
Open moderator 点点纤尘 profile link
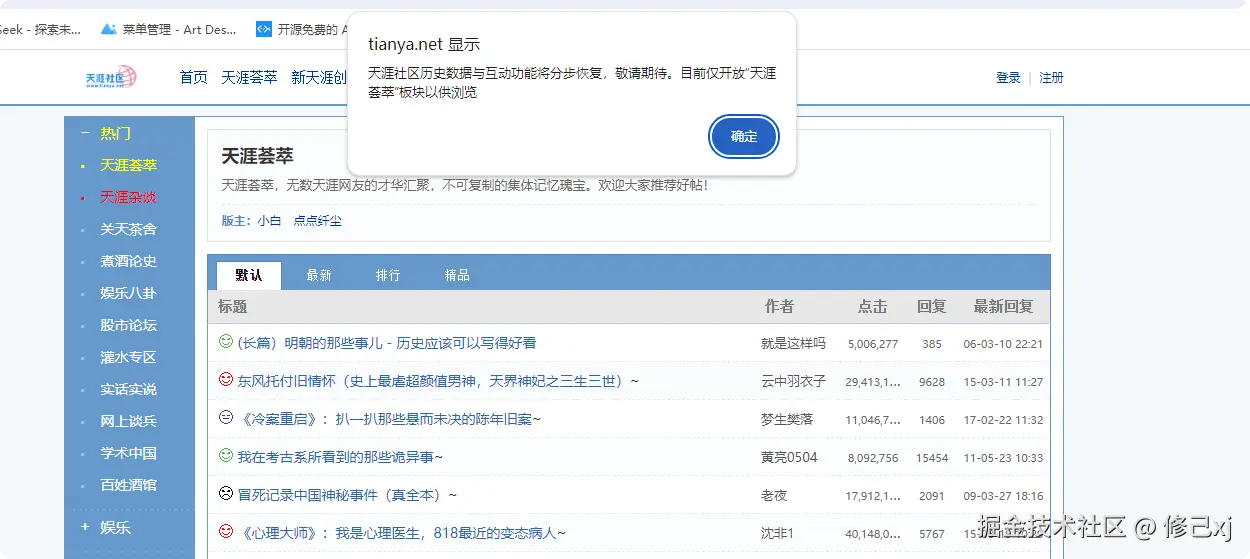317,221
